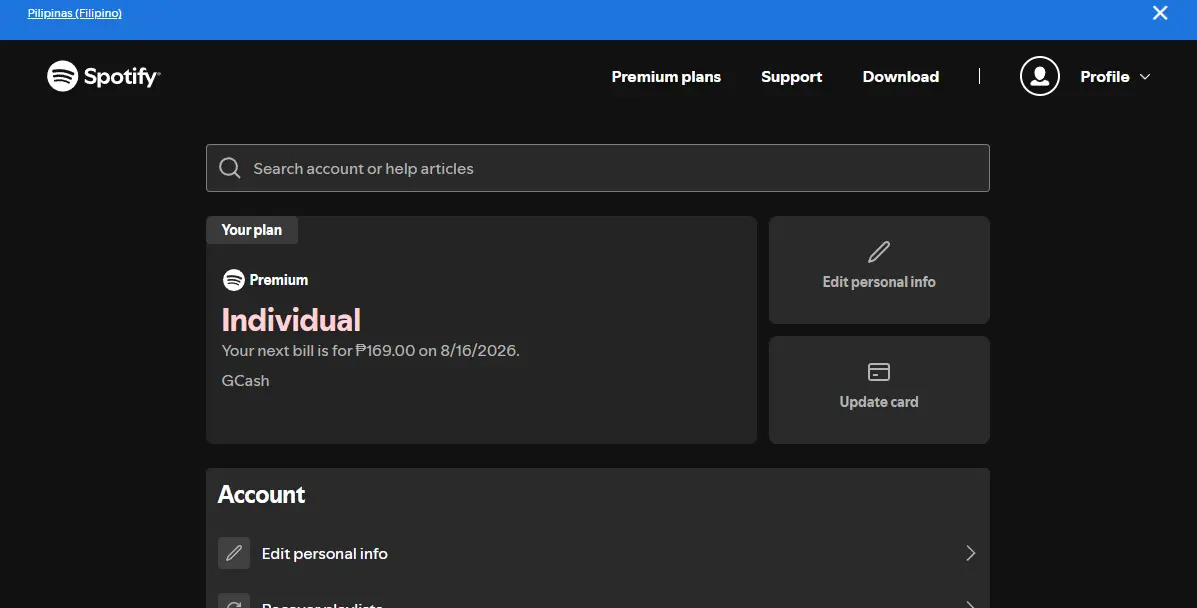The width and height of the screenshot is (1197, 608).
Task: Click the card icon above Update card
Action: point(879,372)
